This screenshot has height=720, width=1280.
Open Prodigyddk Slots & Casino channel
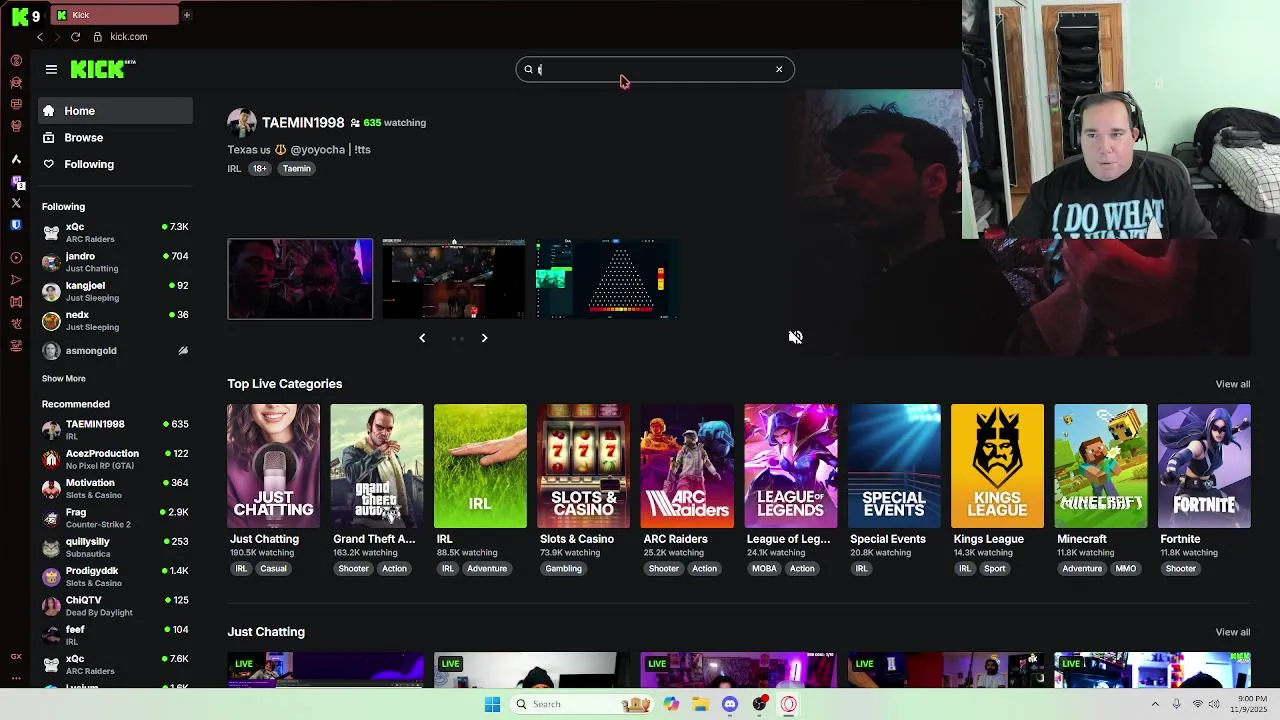[x=115, y=576]
